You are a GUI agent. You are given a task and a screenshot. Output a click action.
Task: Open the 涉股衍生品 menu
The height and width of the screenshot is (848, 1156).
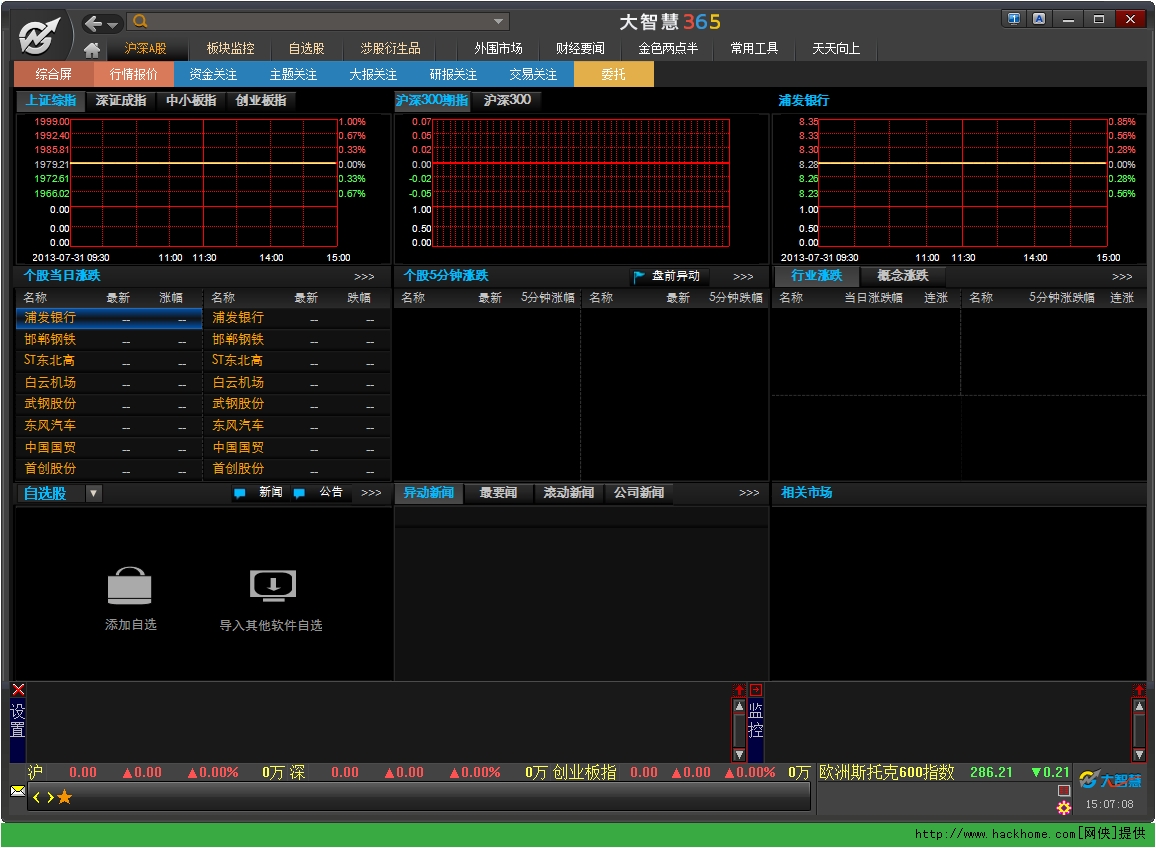(x=390, y=49)
